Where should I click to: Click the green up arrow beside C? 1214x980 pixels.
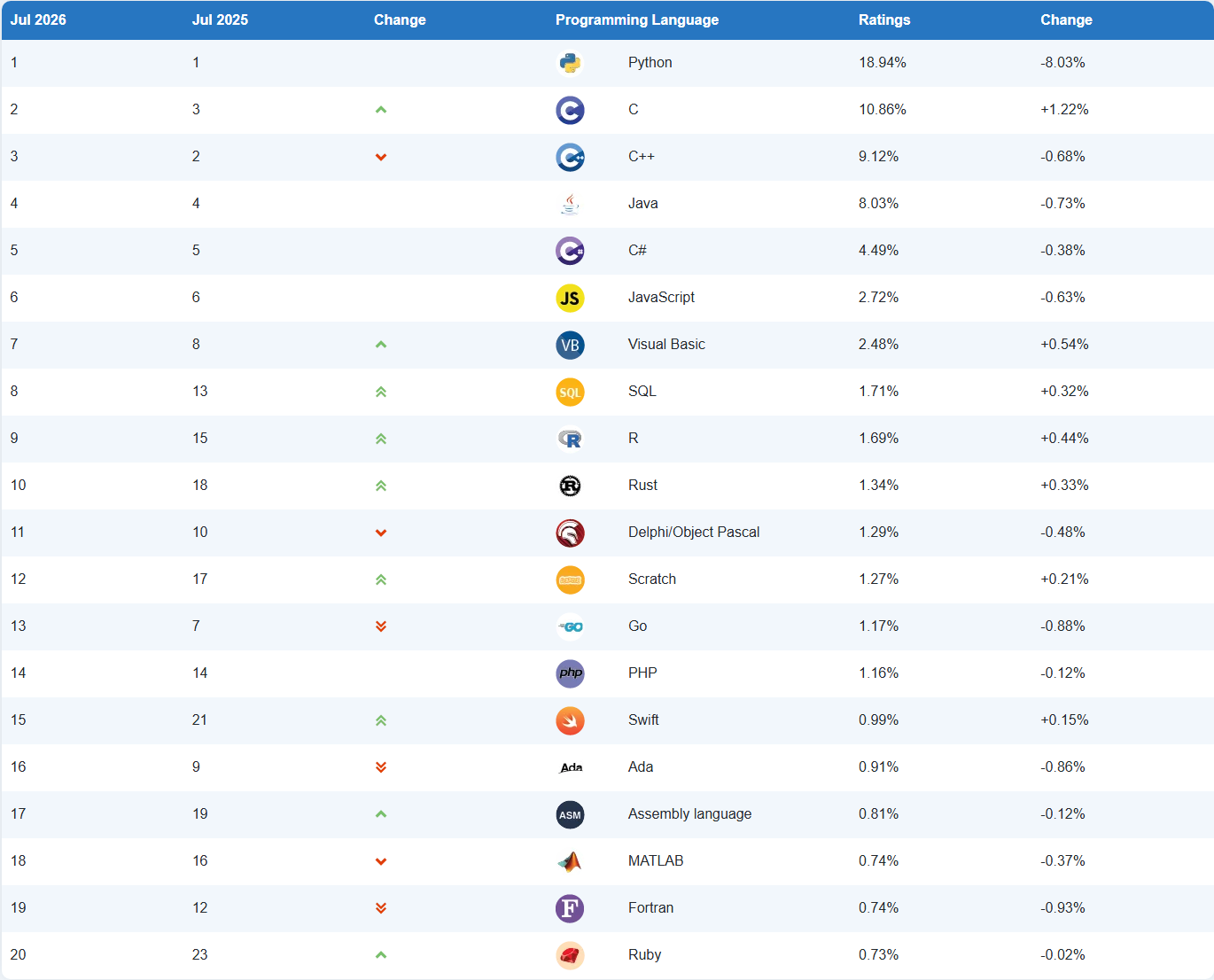coord(381,110)
